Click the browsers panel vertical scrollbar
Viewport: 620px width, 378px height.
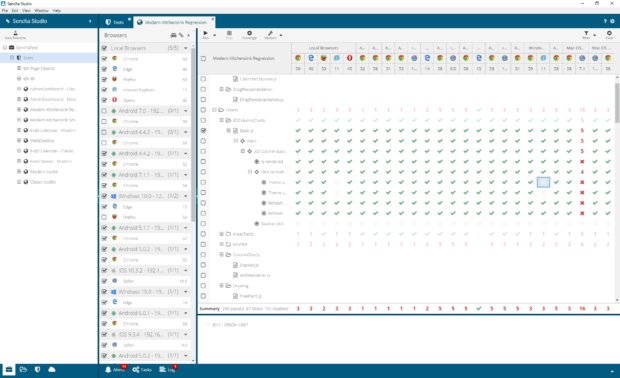click(193, 134)
